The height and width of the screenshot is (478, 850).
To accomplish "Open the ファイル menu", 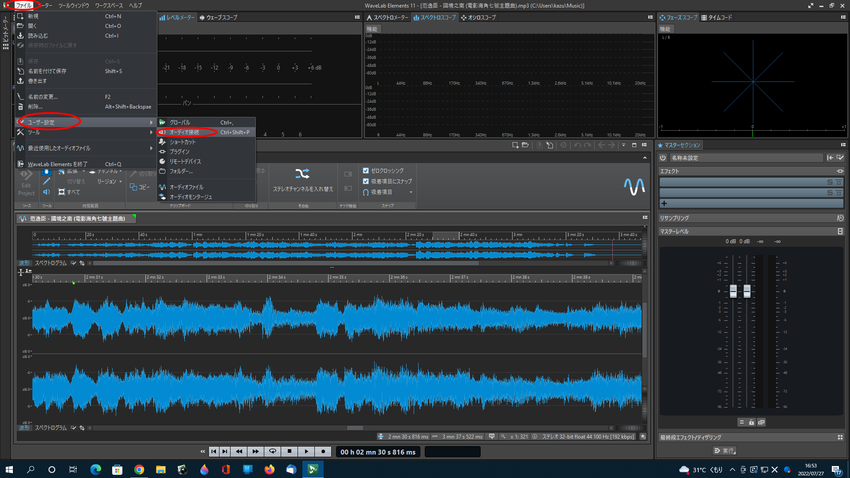I will 23,5.
